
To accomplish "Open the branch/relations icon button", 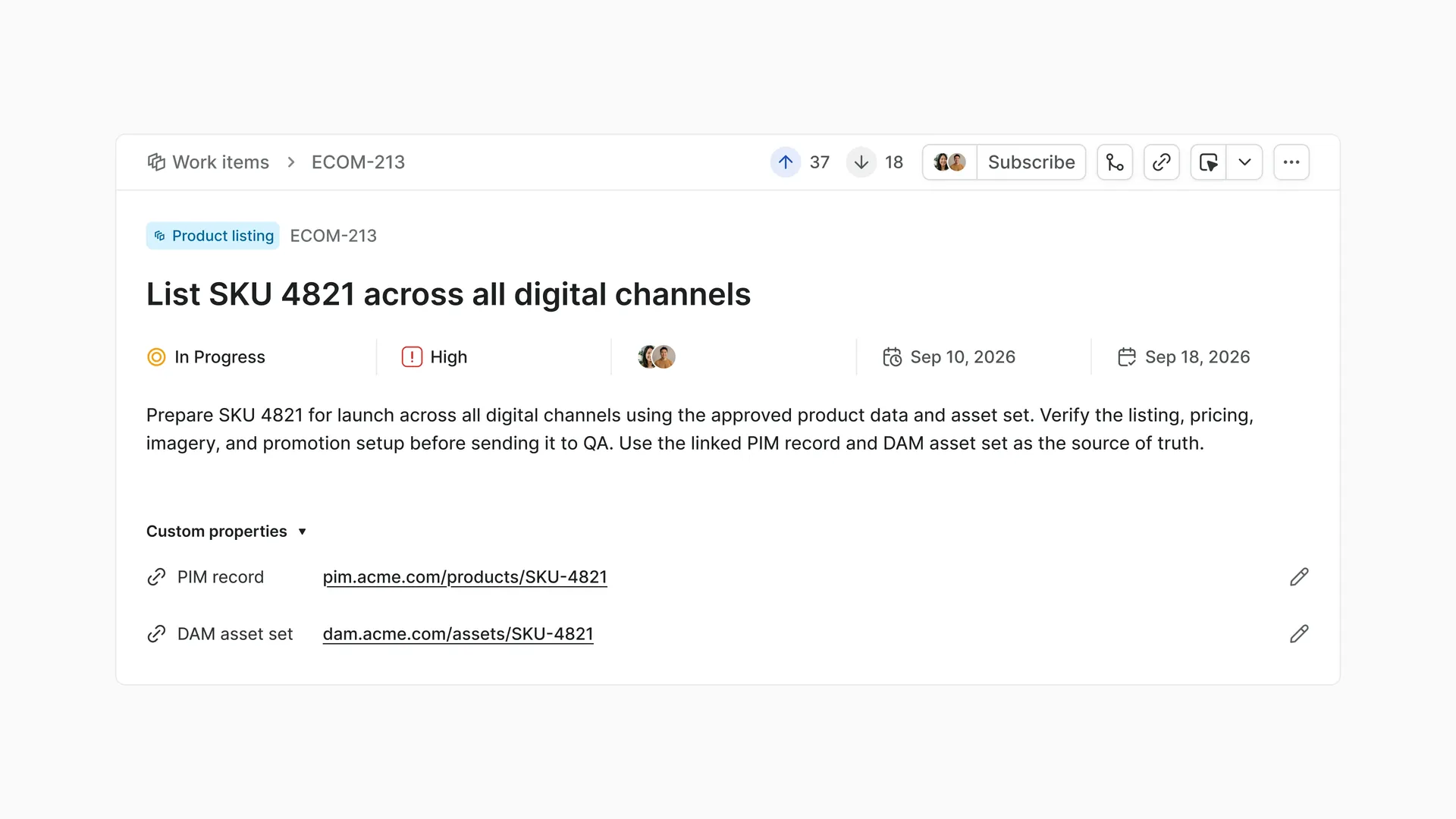I will [1115, 162].
